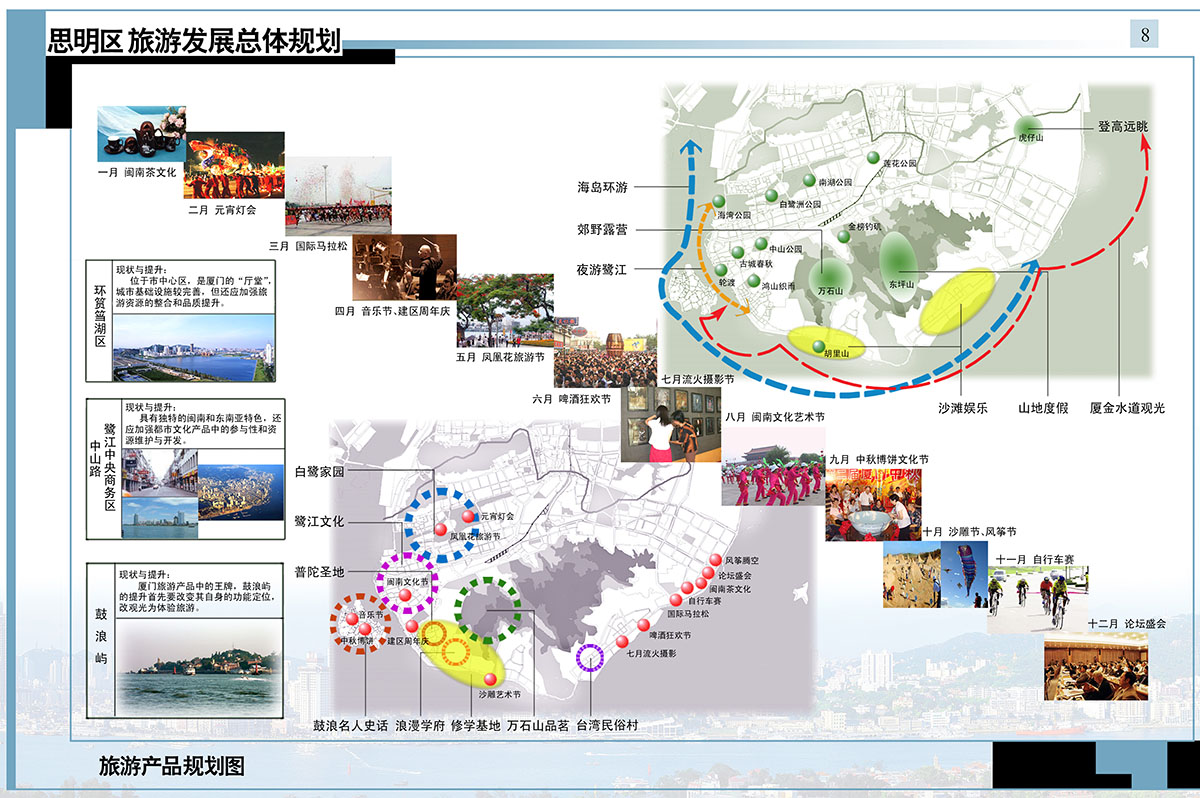
Task: Select the 沙雕艺术节 red marker
Action: [x=490, y=678]
